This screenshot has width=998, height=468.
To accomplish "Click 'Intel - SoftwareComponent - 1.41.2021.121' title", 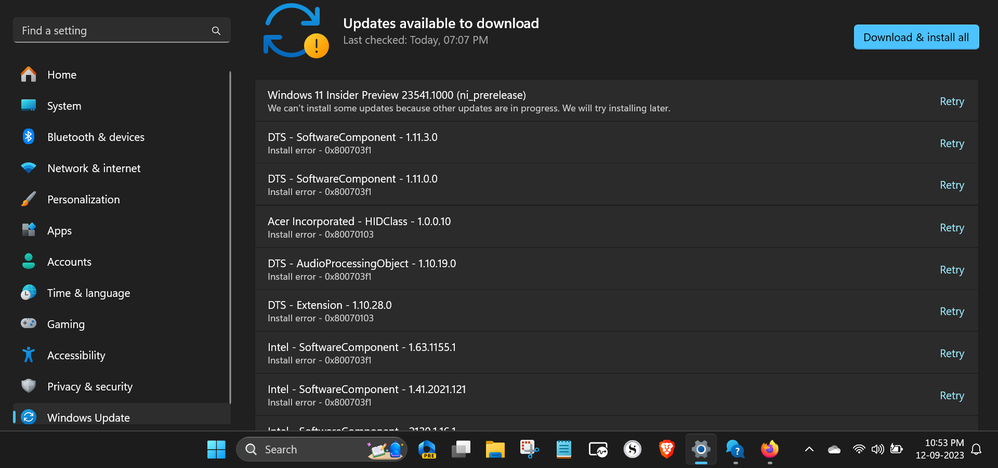I will coord(367,389).
